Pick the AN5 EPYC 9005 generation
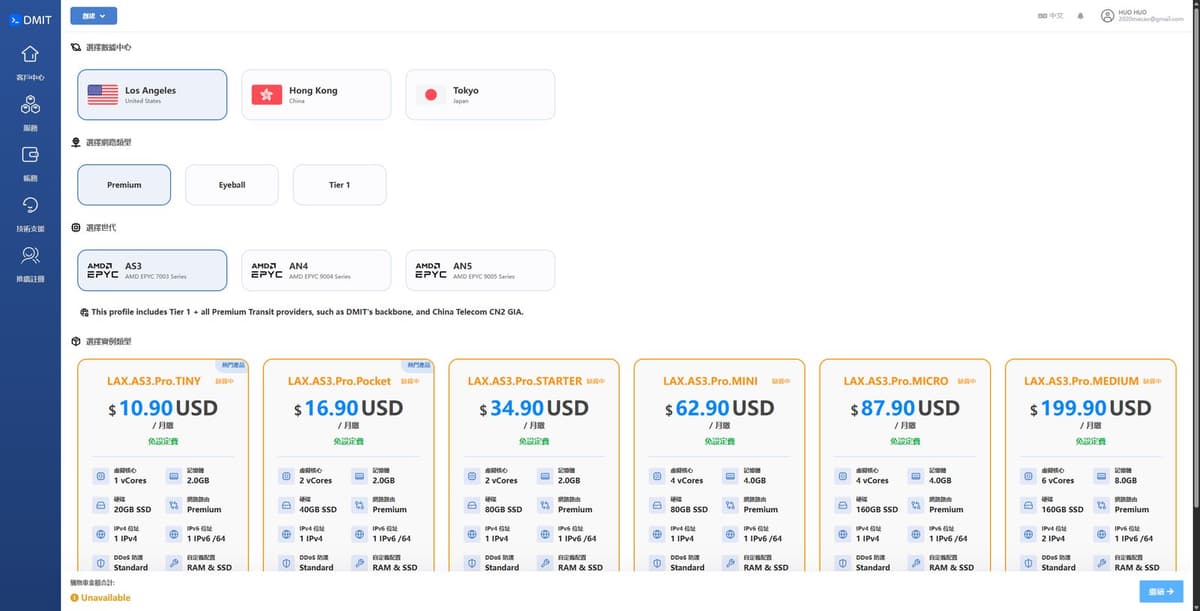 [480, 270]
